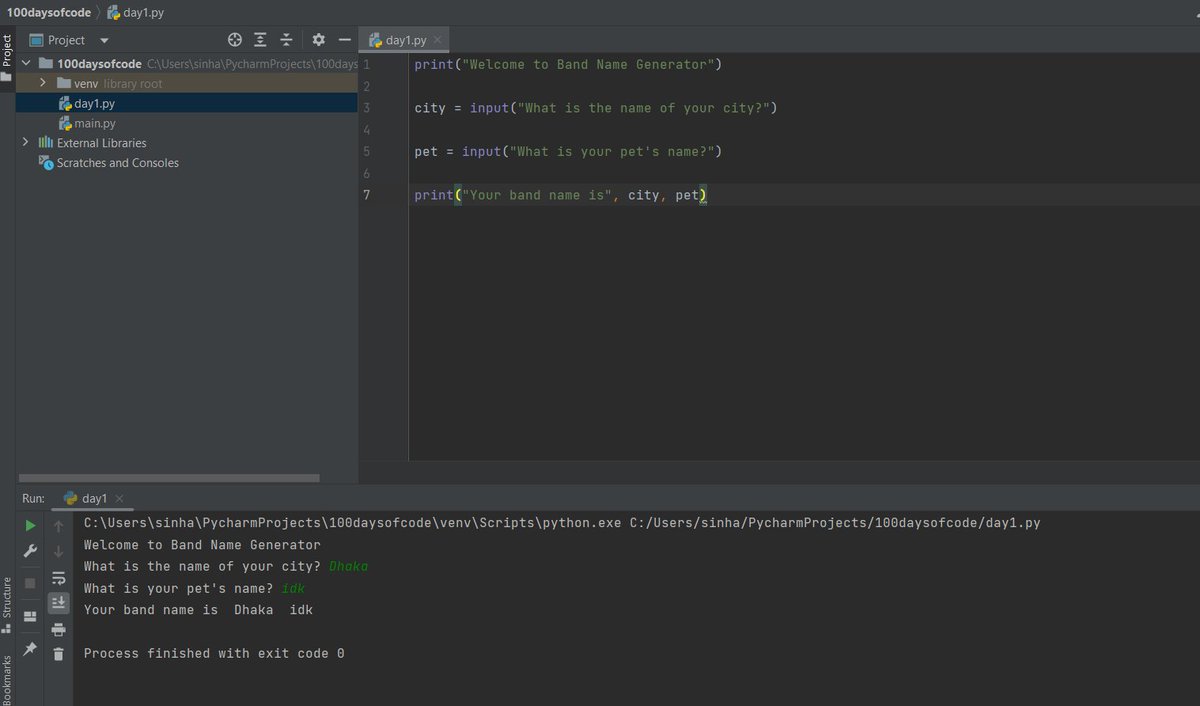Image resolution: width=1200 pixels, height=706 pixels.
Task: Hide the Project panel with minus icon
Action: (344, 40)
